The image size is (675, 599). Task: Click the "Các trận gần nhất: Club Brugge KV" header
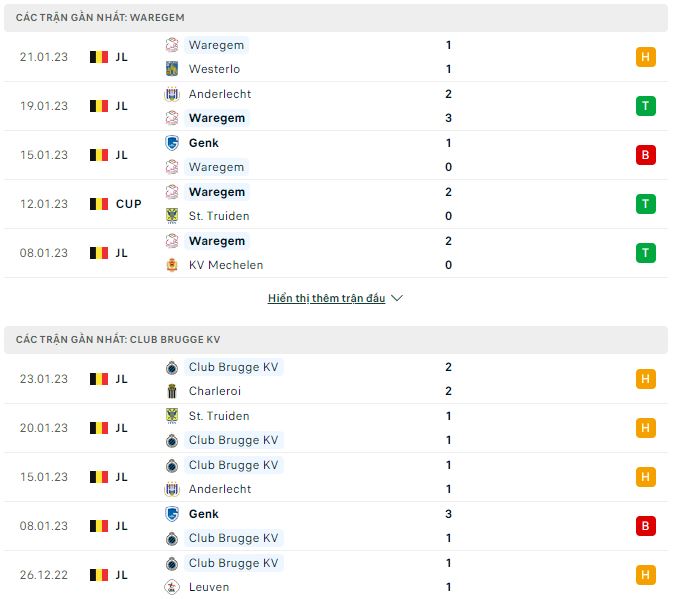pyautogui.click(x=118, y=340)
